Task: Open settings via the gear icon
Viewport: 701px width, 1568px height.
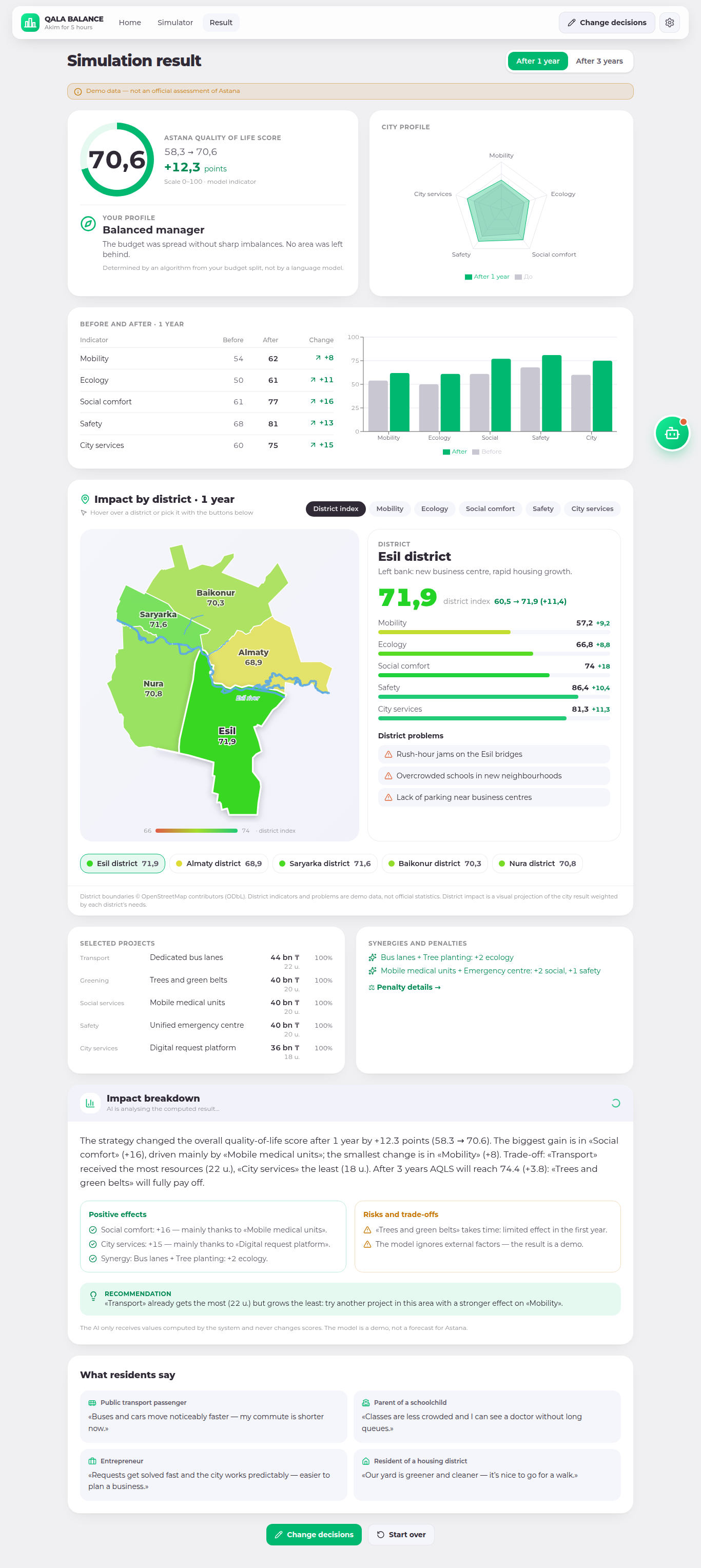Action: (669, 23)
